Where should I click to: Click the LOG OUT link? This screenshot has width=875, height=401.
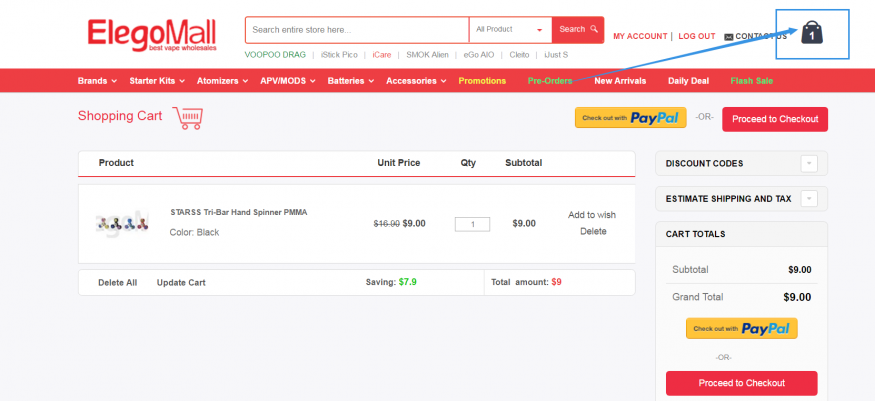(x=696, y=36)
